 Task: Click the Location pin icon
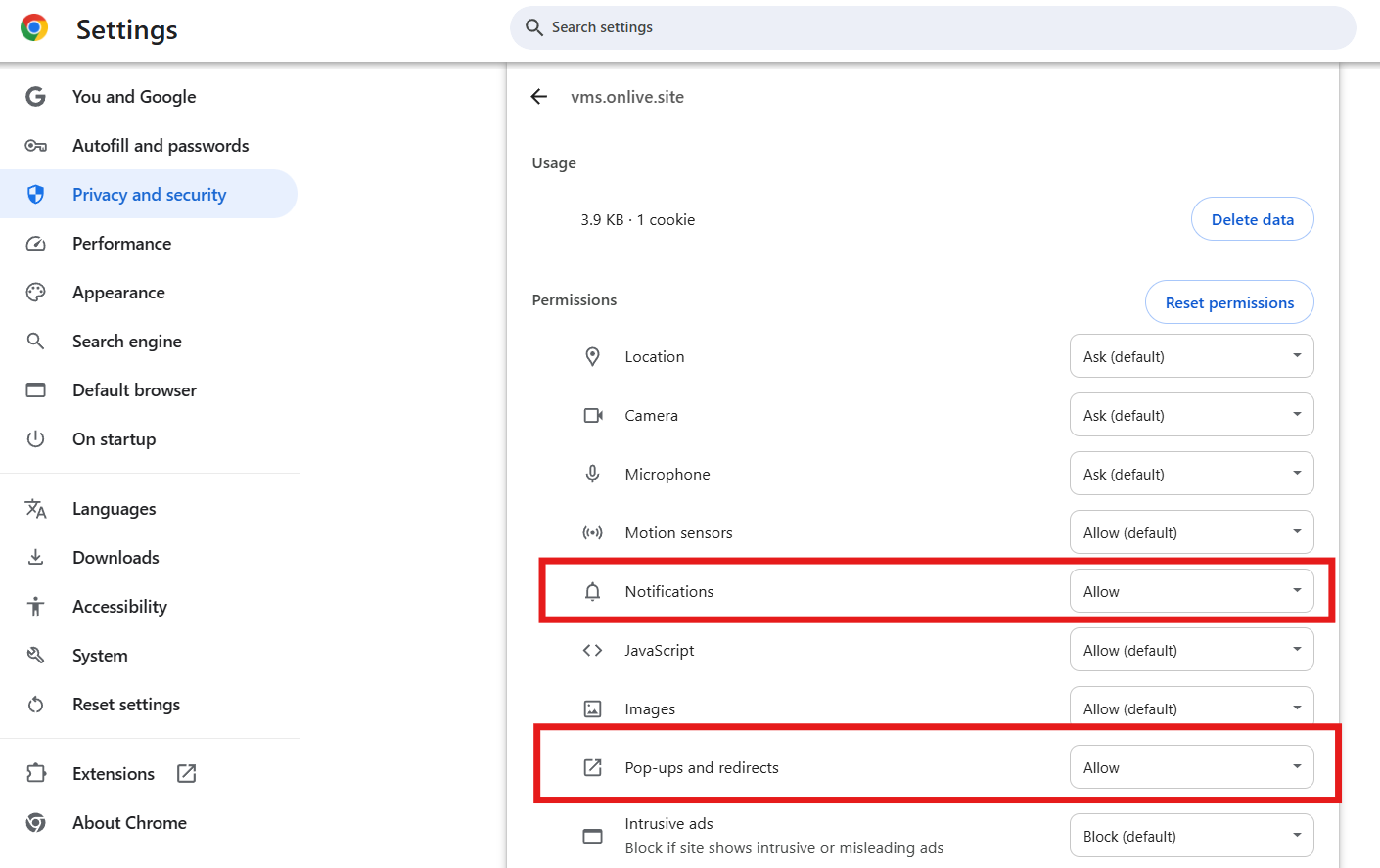(592, 357)
